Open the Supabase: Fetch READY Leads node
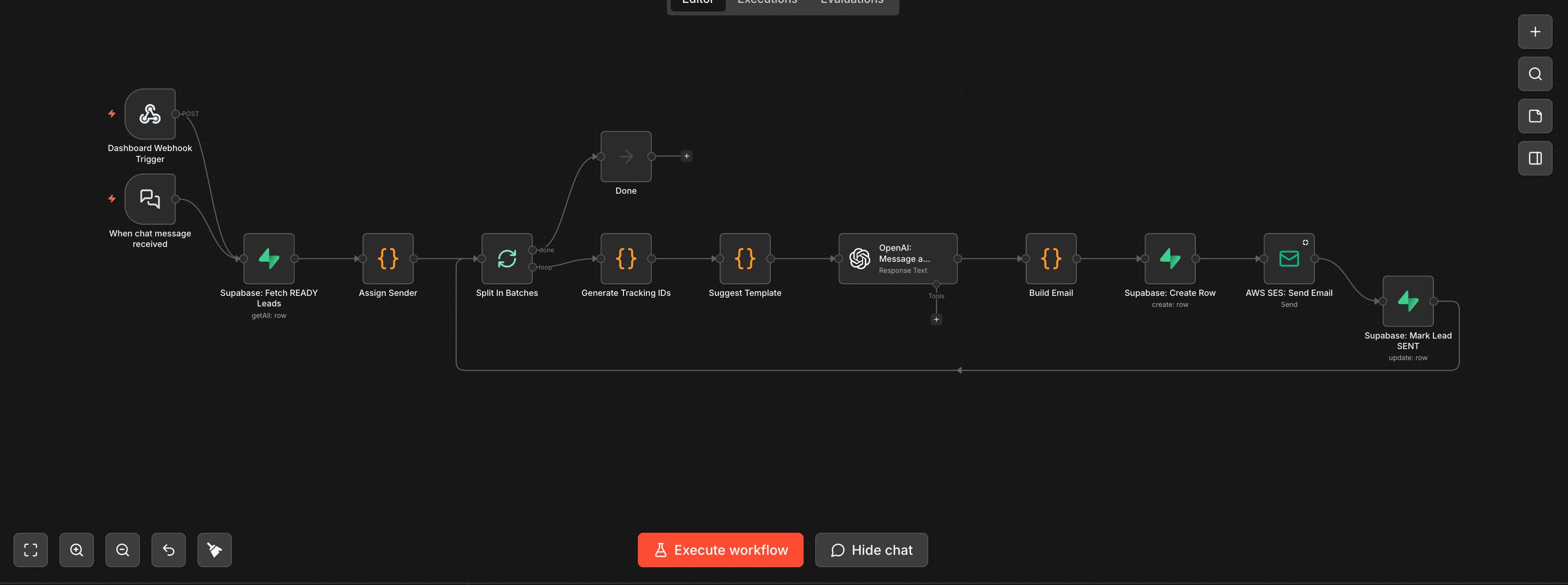Viewport: 1568px width, 585px height. pos(268,258)
